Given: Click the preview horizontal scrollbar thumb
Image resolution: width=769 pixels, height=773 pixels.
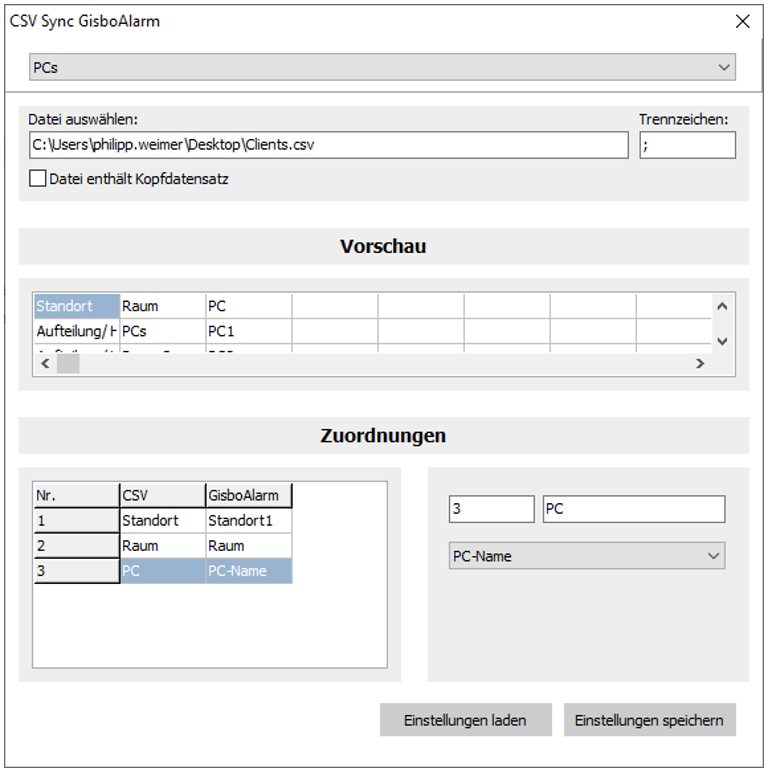Looking at the screenshot, I should pyautogui.click(x=68, y=364).
